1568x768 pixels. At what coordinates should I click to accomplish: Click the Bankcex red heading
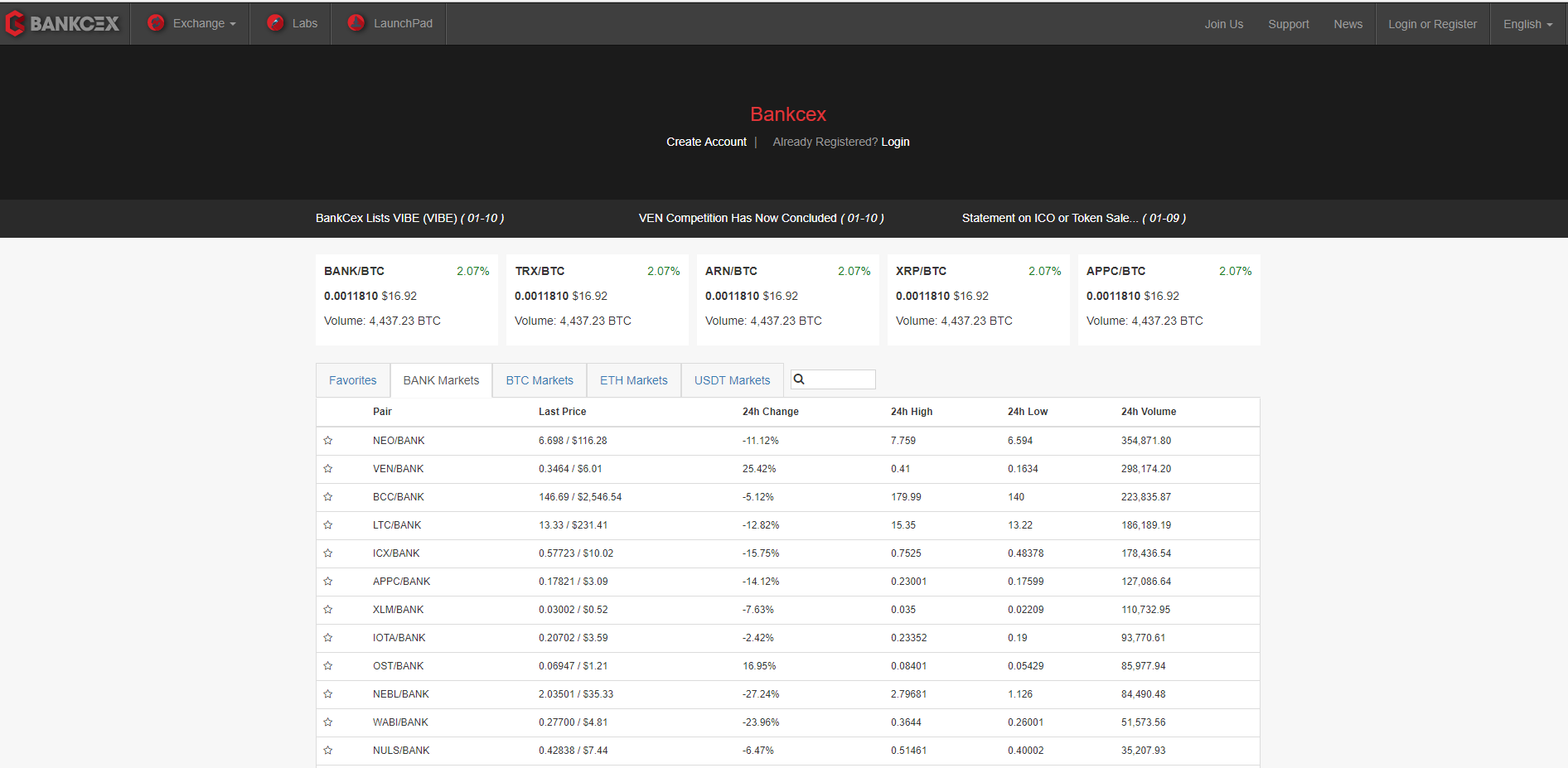pos(788,114)
